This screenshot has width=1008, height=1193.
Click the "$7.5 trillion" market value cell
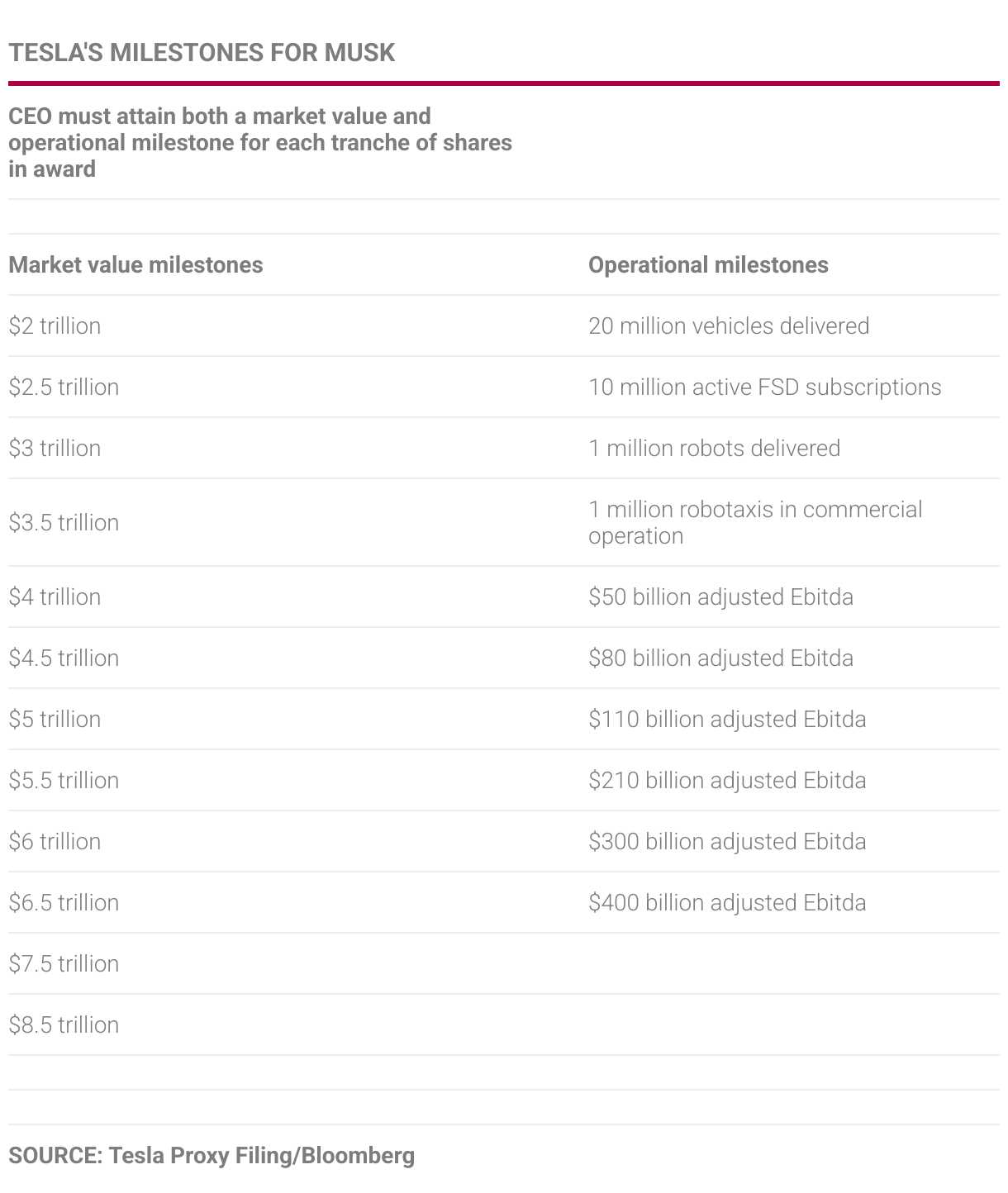tap(64, 963)
